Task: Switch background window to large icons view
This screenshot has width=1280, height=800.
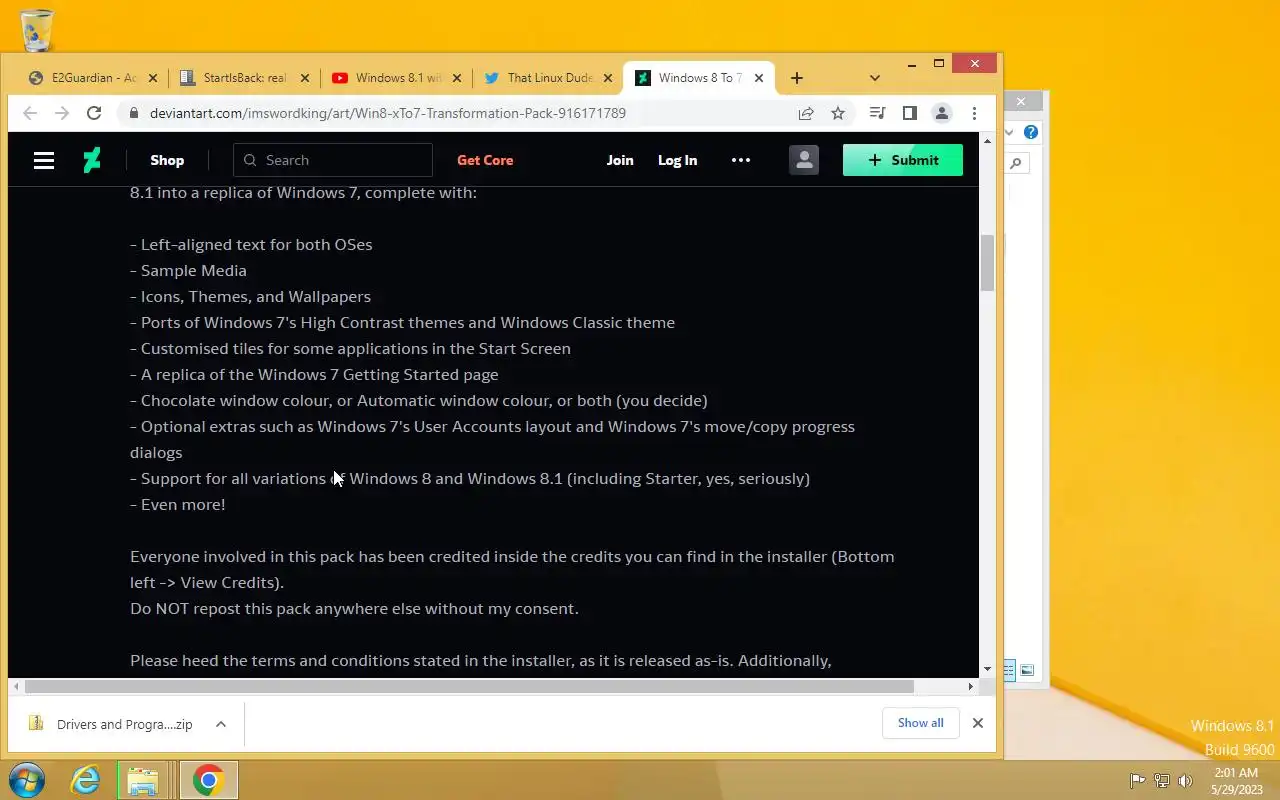Action: (1027, 670)
